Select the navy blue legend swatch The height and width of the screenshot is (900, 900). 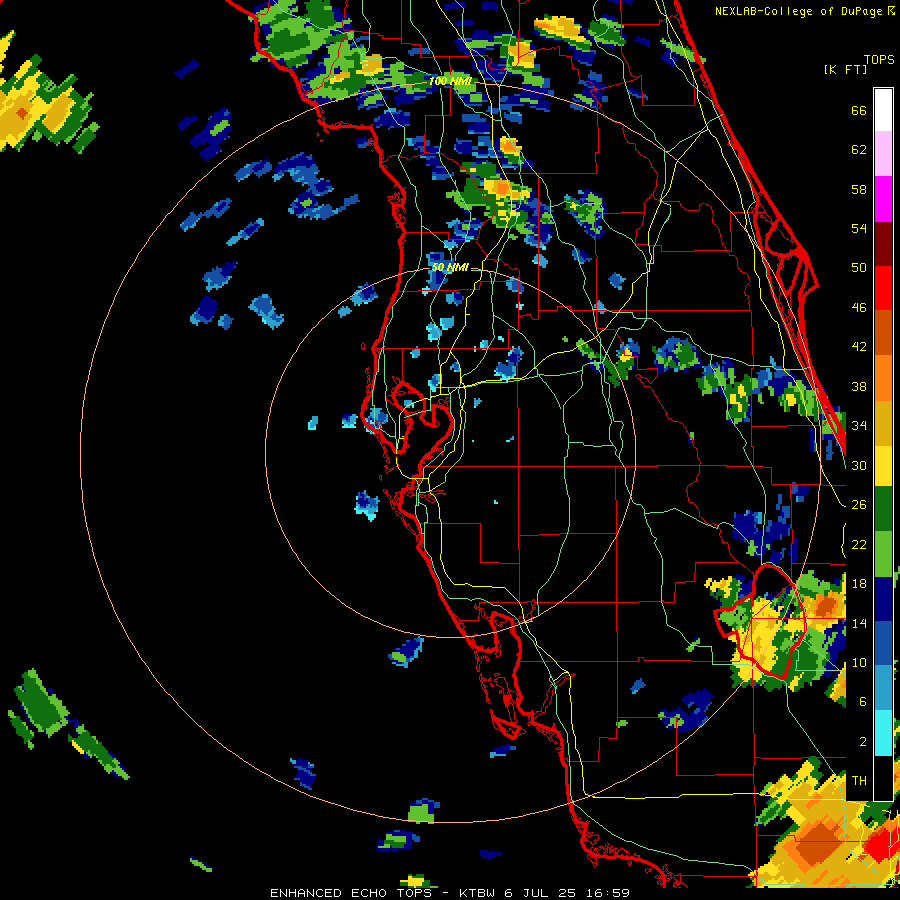(883, 599)
